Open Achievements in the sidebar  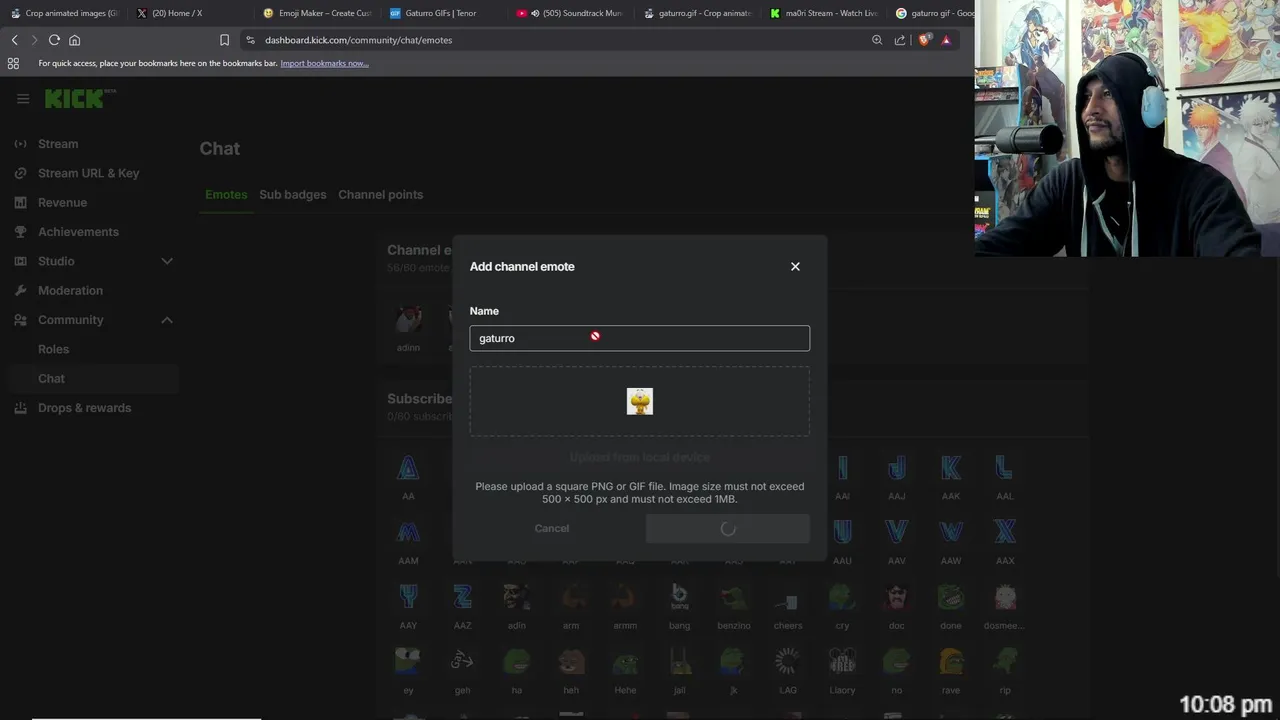click(x=78, y=232)
